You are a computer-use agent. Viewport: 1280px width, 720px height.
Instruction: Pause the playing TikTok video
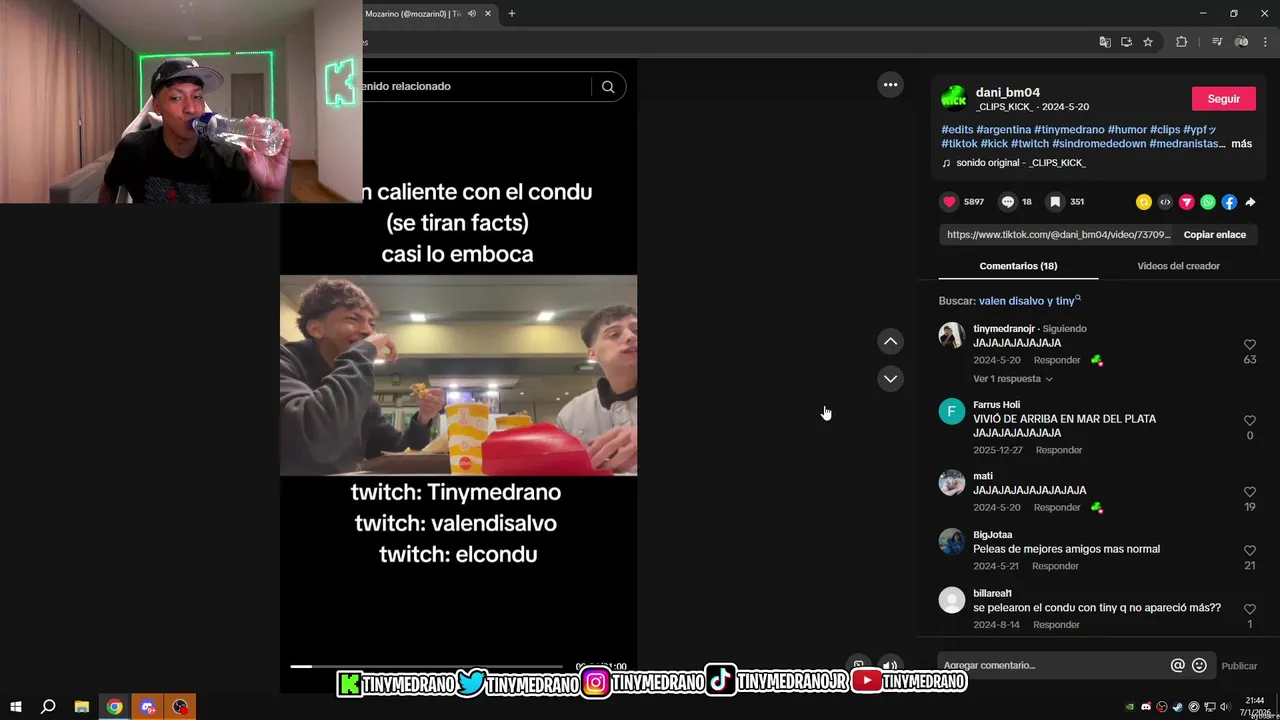458,376
